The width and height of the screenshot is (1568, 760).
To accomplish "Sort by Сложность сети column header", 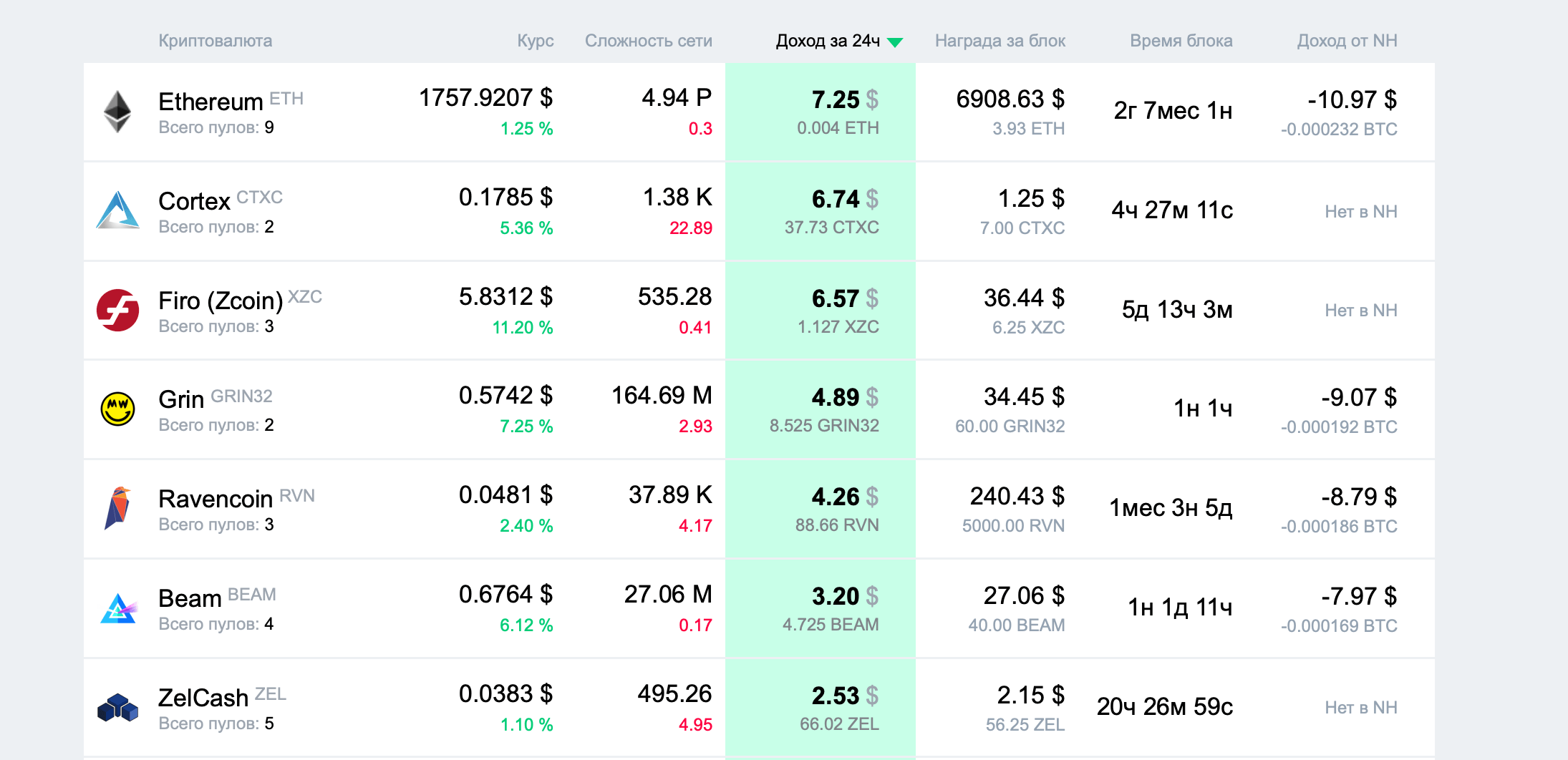I will tap(649, 41).
